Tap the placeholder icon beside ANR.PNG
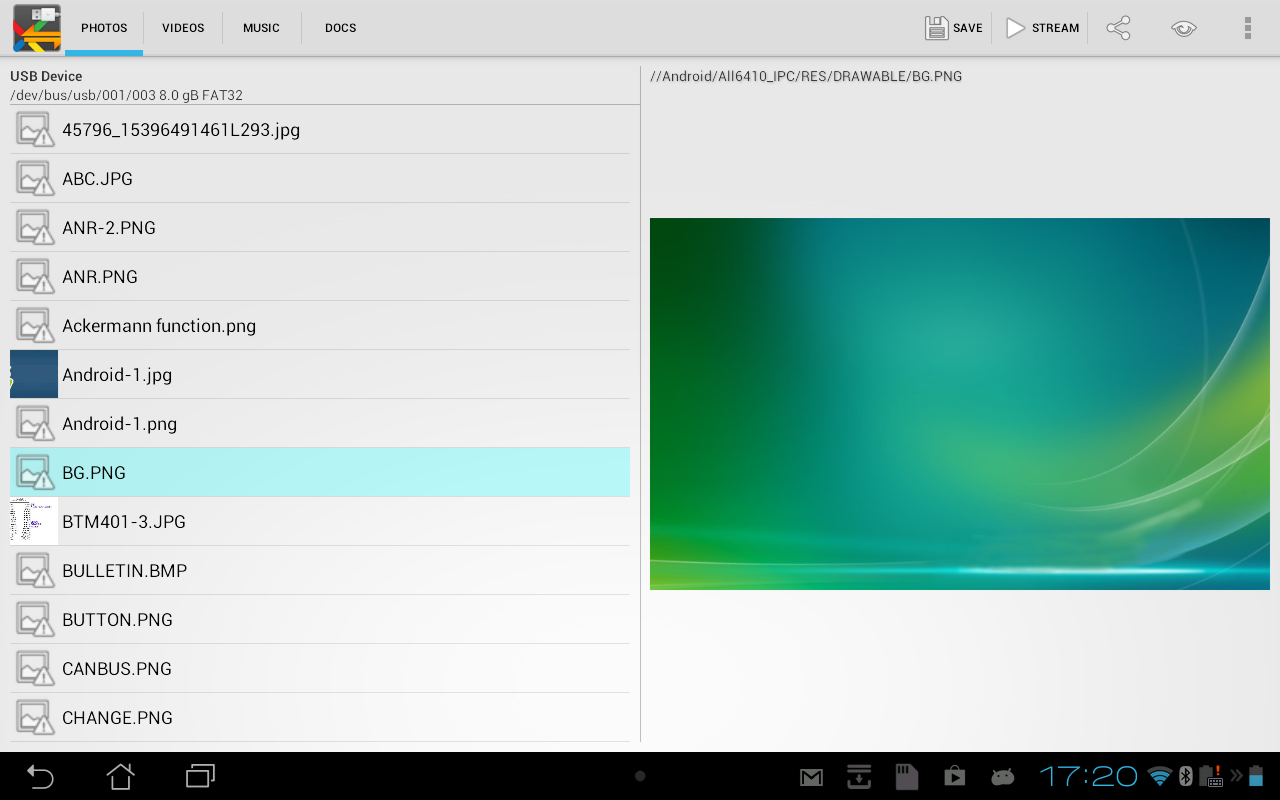Image resolution: width=1280 pixels, height=800 pixels. click(35, 276)
